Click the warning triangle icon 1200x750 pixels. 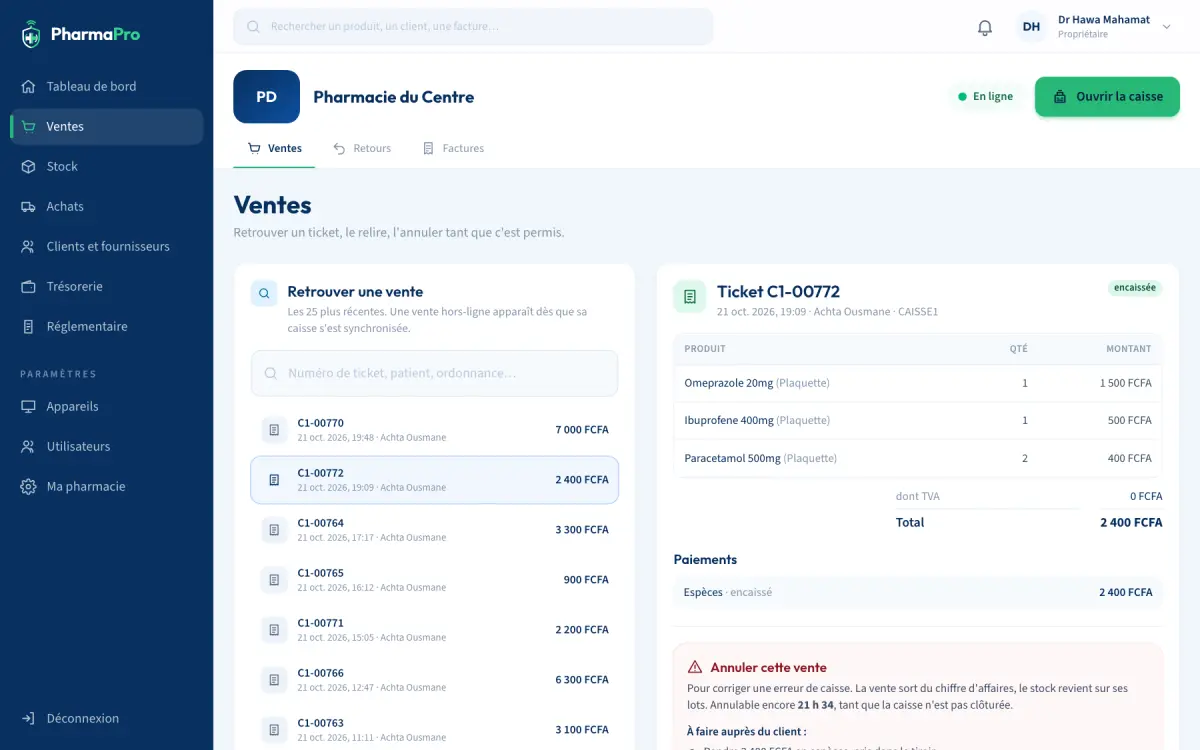coord(695,667)
